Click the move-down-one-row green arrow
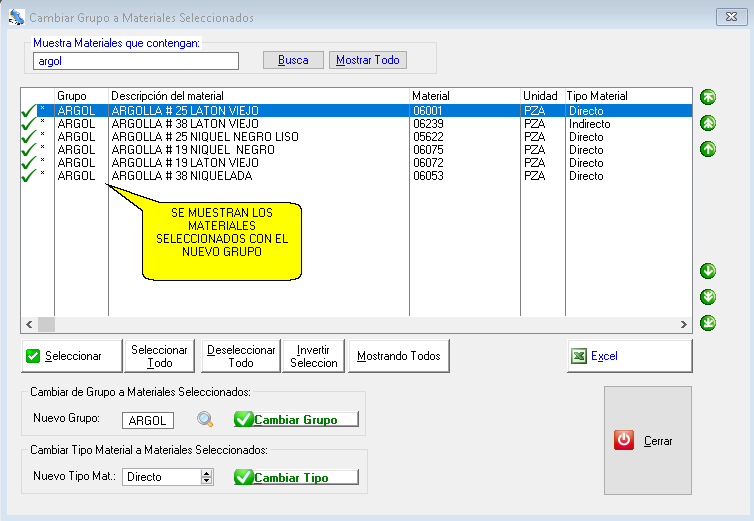The height and width of the screenshot is (521, 754). click(708, 271)
